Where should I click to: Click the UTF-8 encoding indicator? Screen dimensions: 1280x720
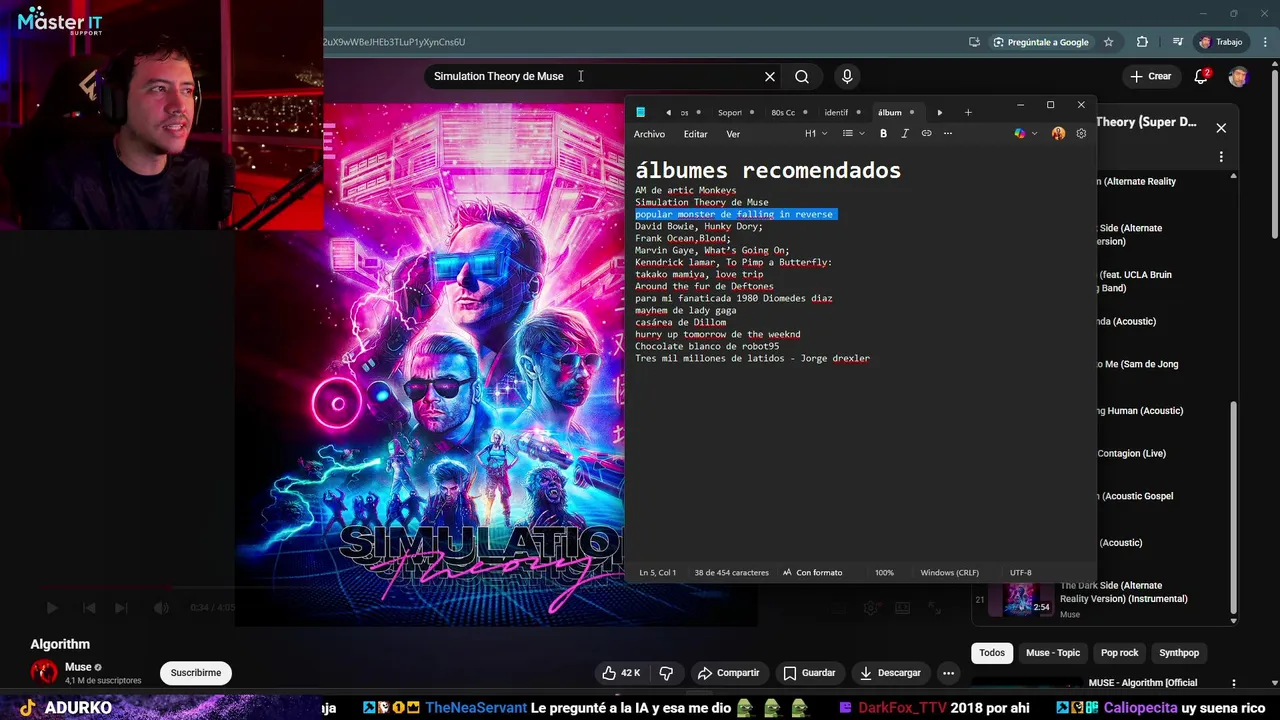coord(1020,573)
